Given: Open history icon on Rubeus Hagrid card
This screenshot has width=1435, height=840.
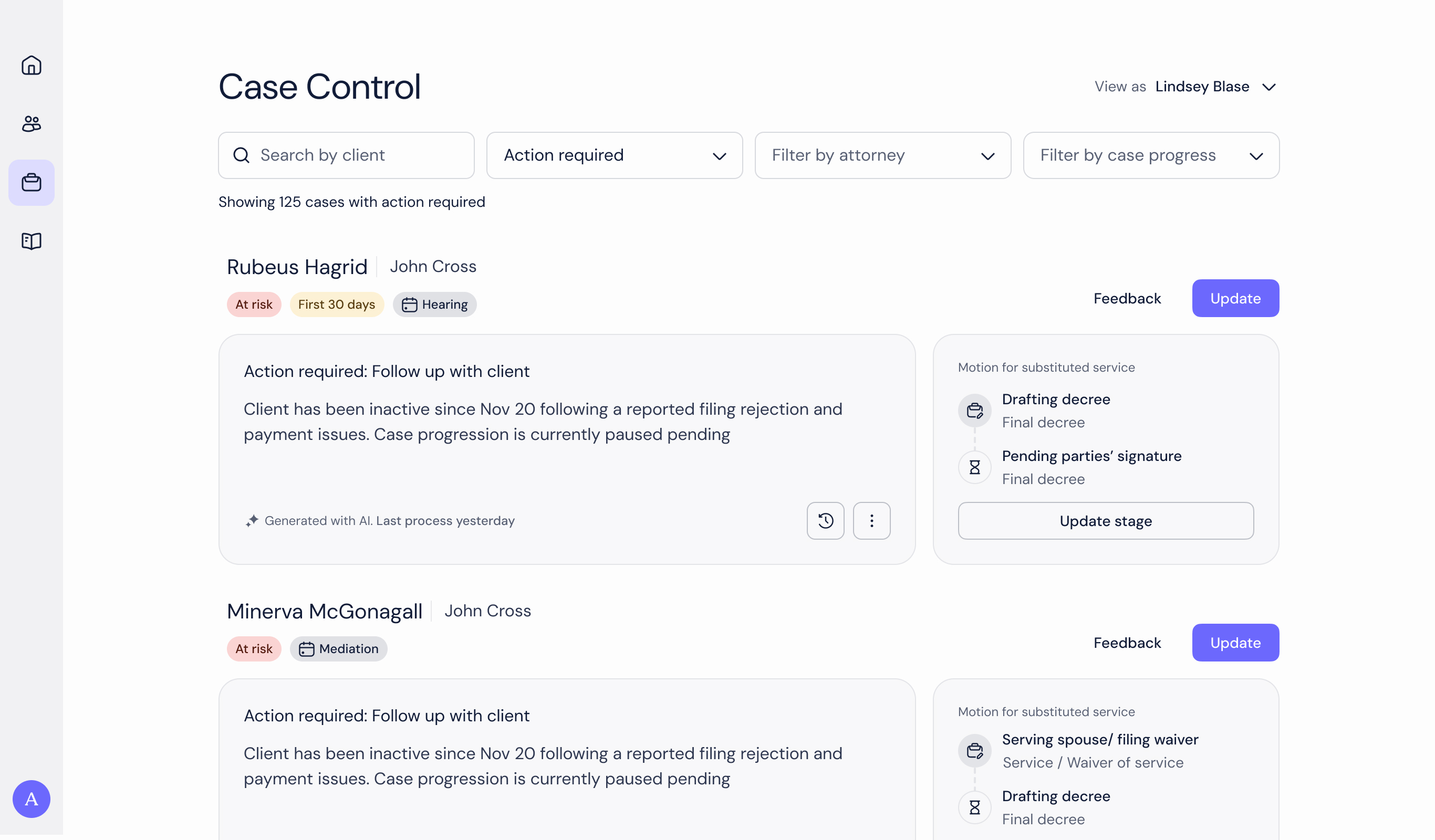Looking at the screenshot, I should [826, 521].
